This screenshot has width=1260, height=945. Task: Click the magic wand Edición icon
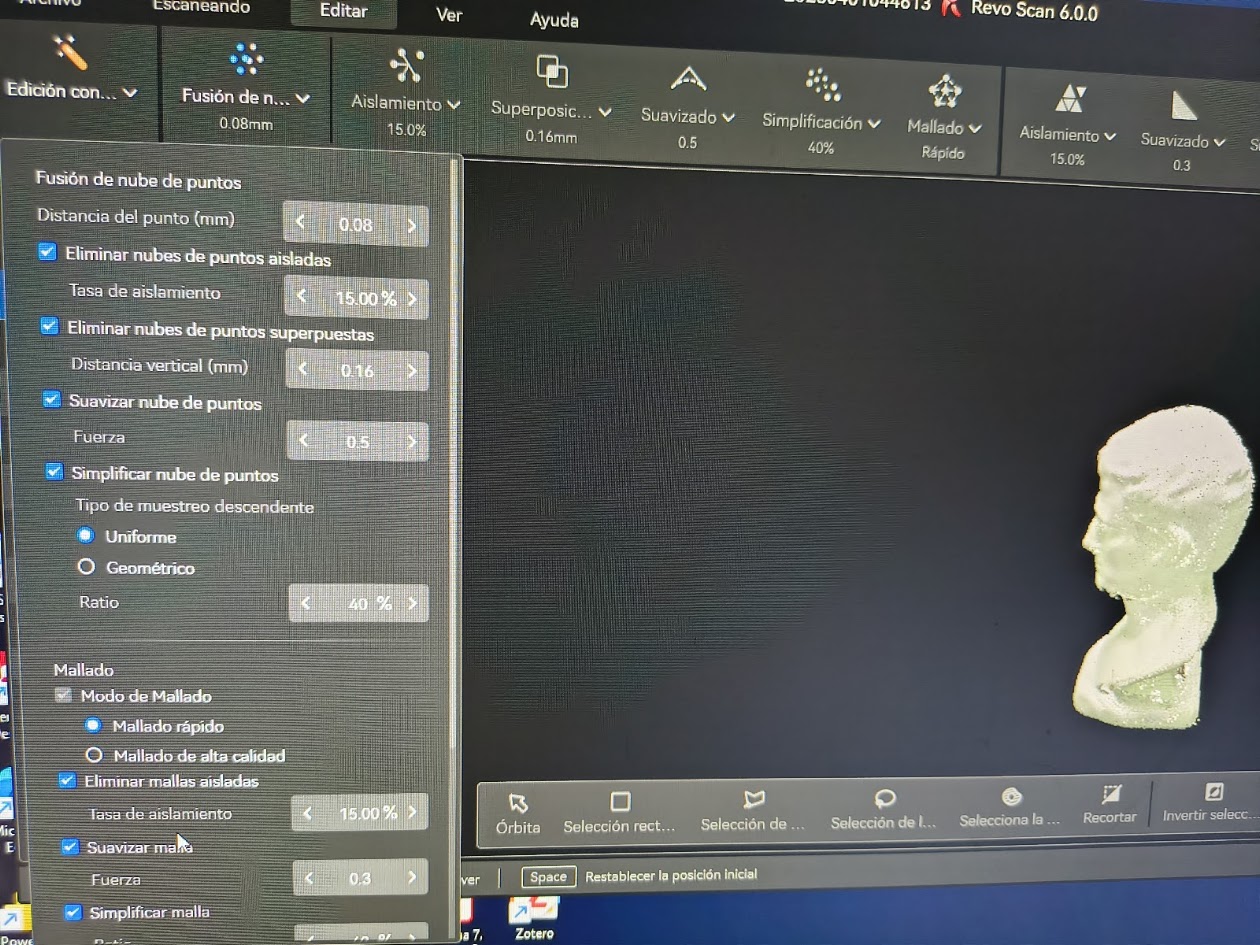tap(73, 52)
